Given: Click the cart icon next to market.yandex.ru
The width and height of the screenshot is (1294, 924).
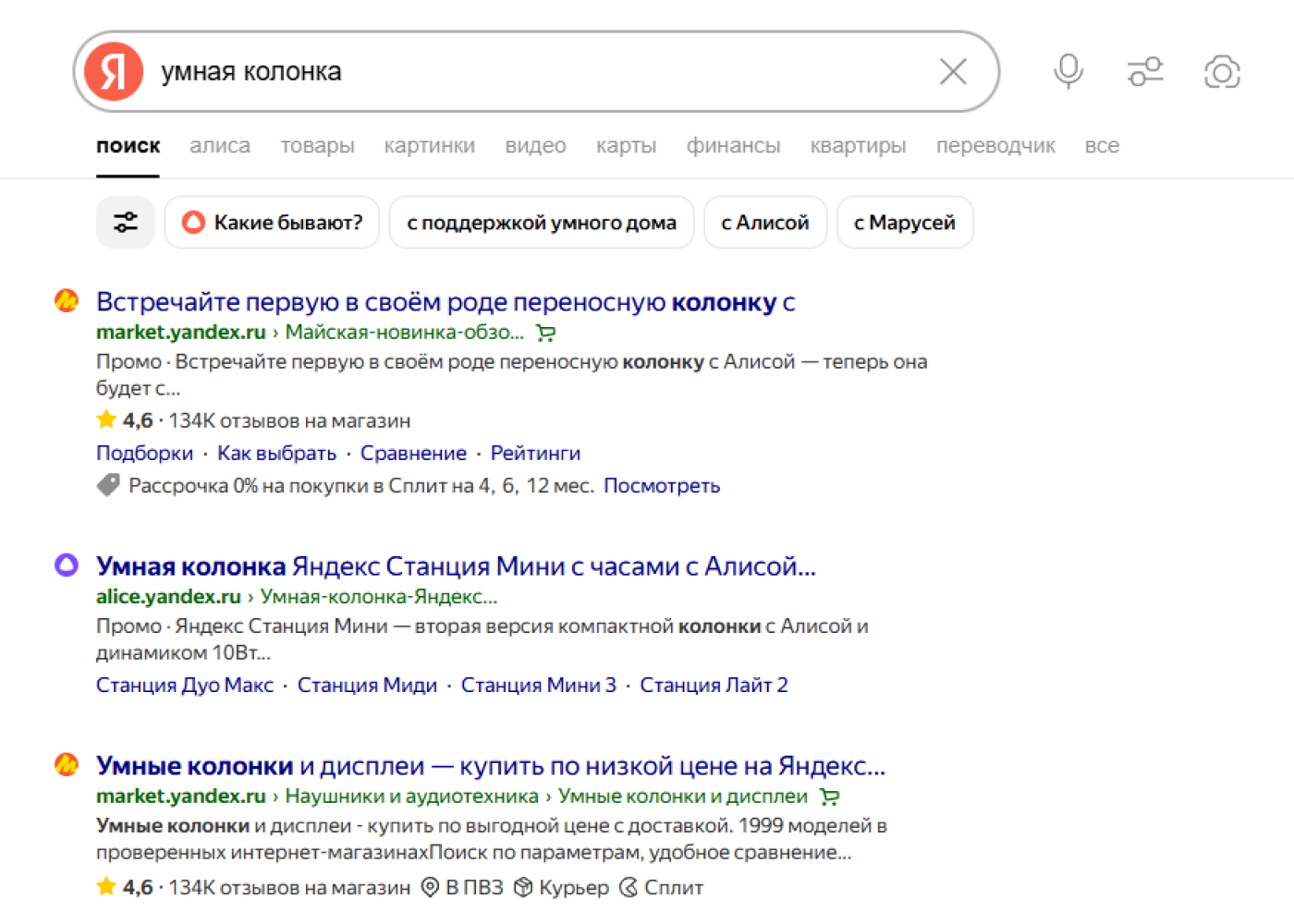Looking at the screenshot, I should (544, 333).
